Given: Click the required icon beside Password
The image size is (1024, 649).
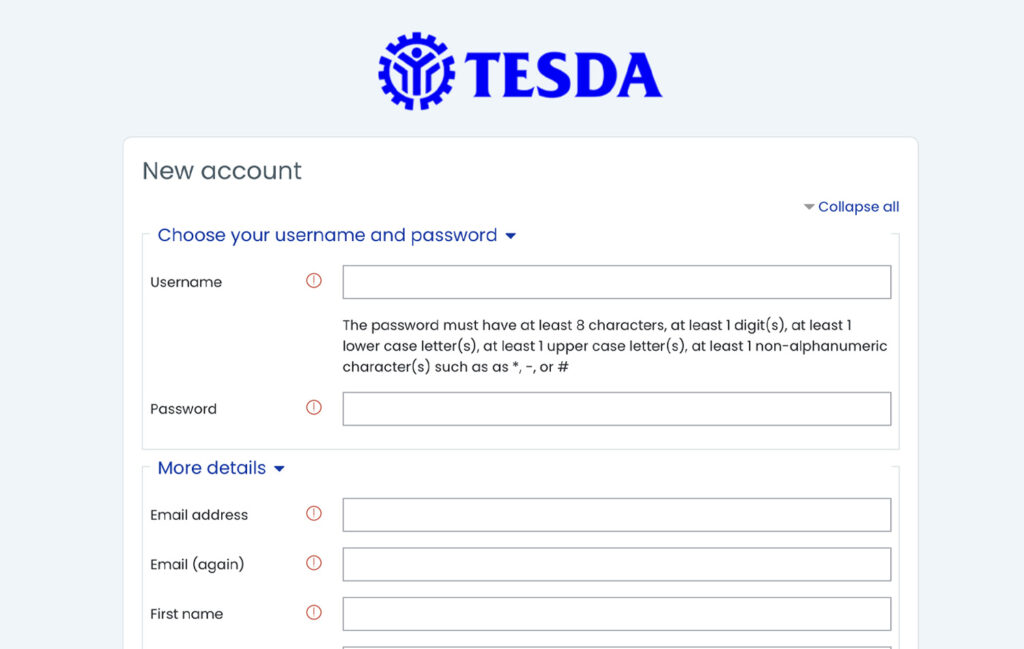Looking at the screenshot, I should [313, 407].
